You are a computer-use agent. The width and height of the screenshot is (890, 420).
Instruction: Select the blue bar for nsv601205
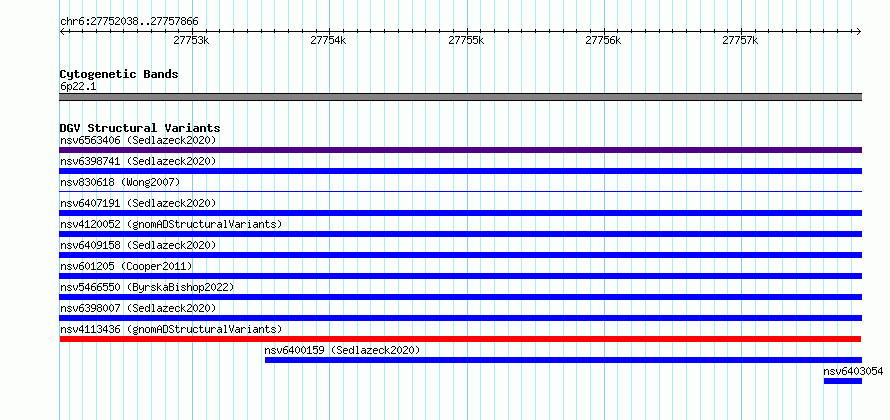pyautogui.click(x=461, y=276)
